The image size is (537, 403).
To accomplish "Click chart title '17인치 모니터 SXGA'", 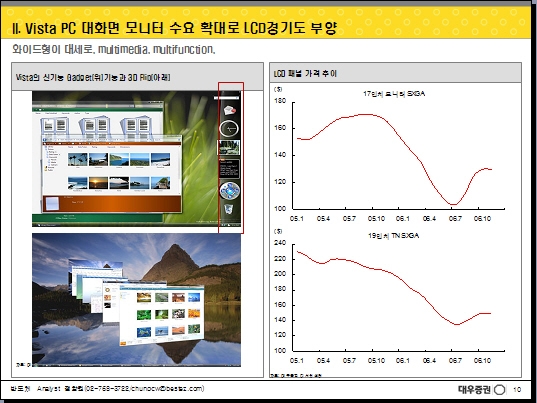I will point(394,93).
